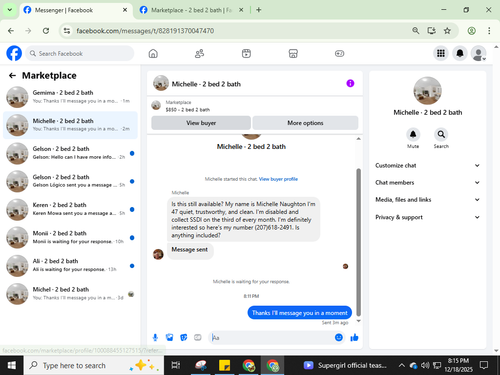Click the Type here to search taskbar box

[x=94, y=365]
